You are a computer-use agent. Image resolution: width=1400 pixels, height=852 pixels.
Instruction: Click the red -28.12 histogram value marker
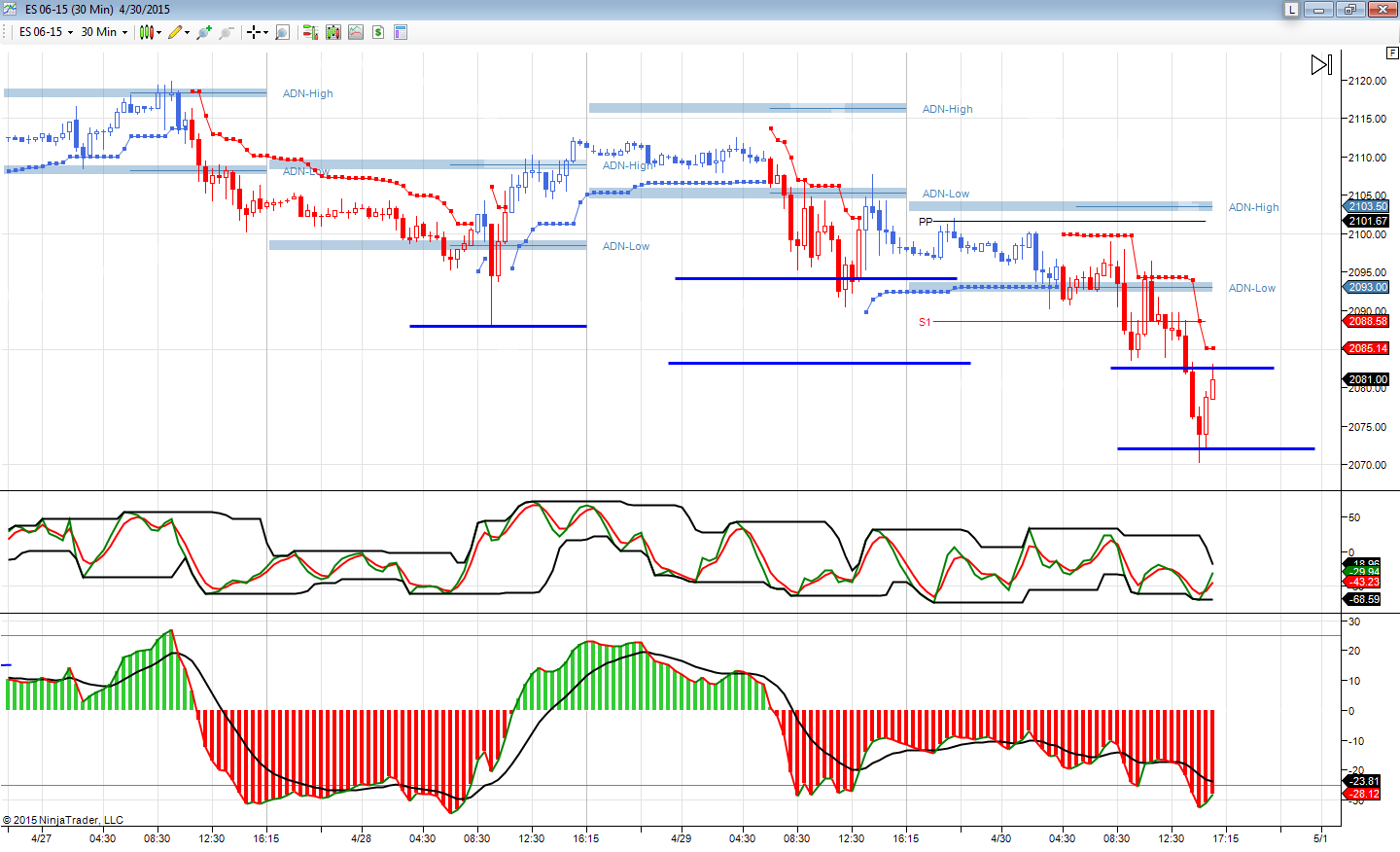(x=1363, y=794)
